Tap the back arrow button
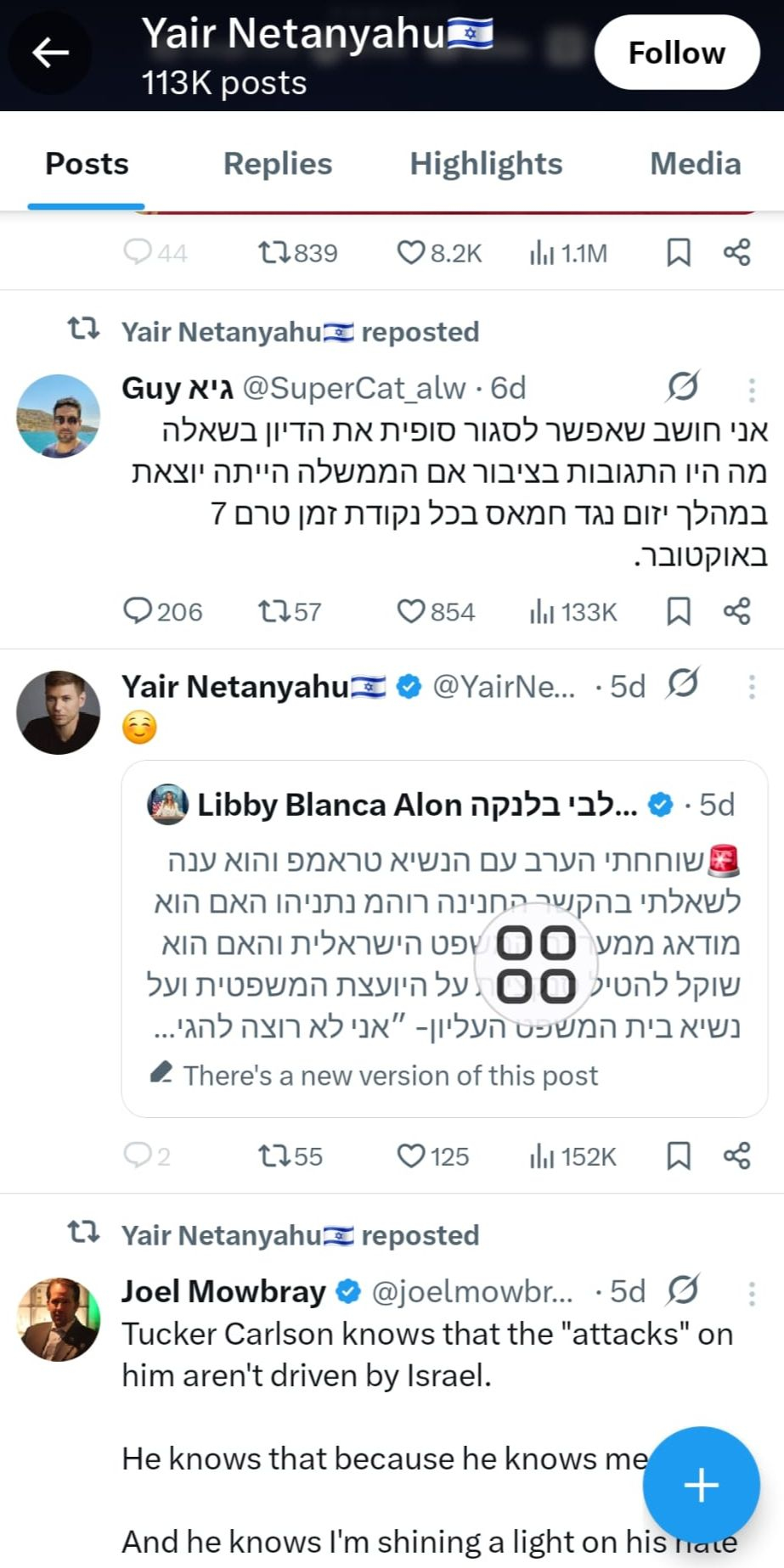 point(50,53)
